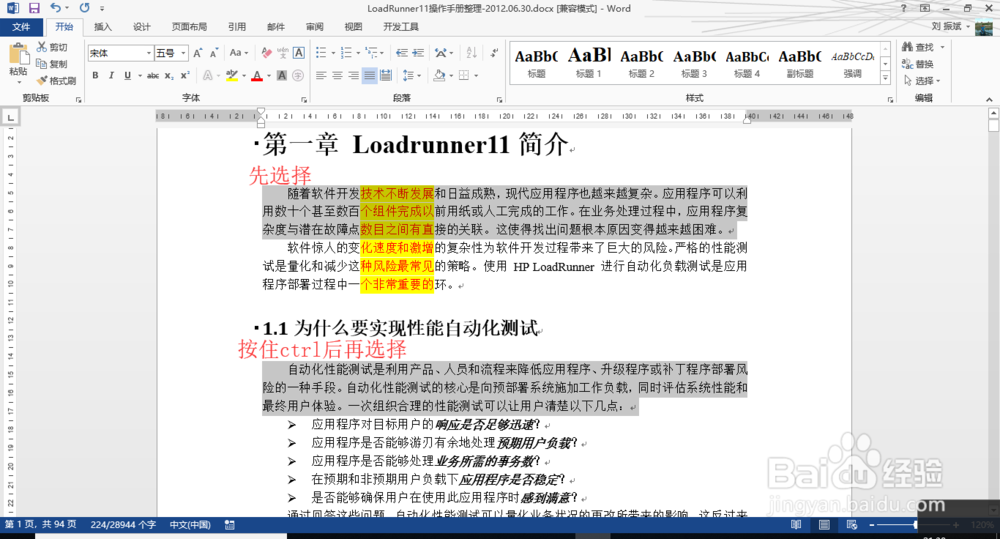1000x539 pixels.
Task: Switch to the Design (设计) tab
Action: (142, 27)
